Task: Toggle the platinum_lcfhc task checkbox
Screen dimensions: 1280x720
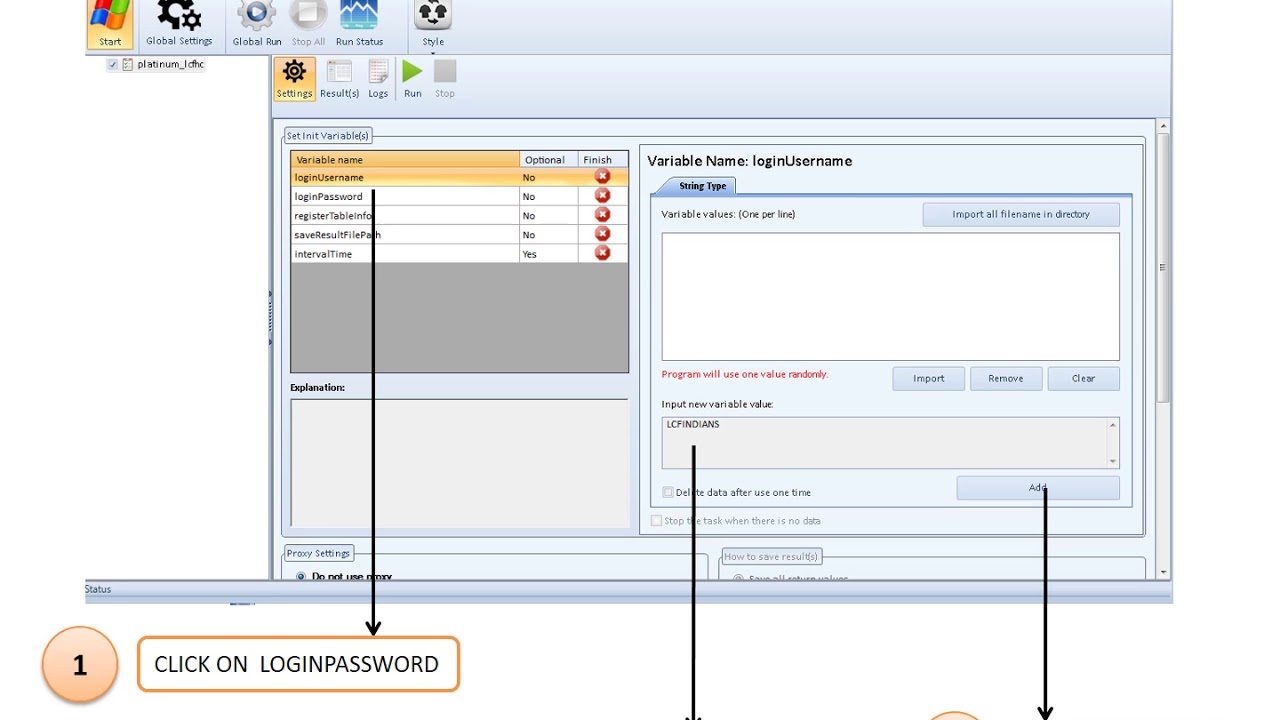Action: coord(112,64)
